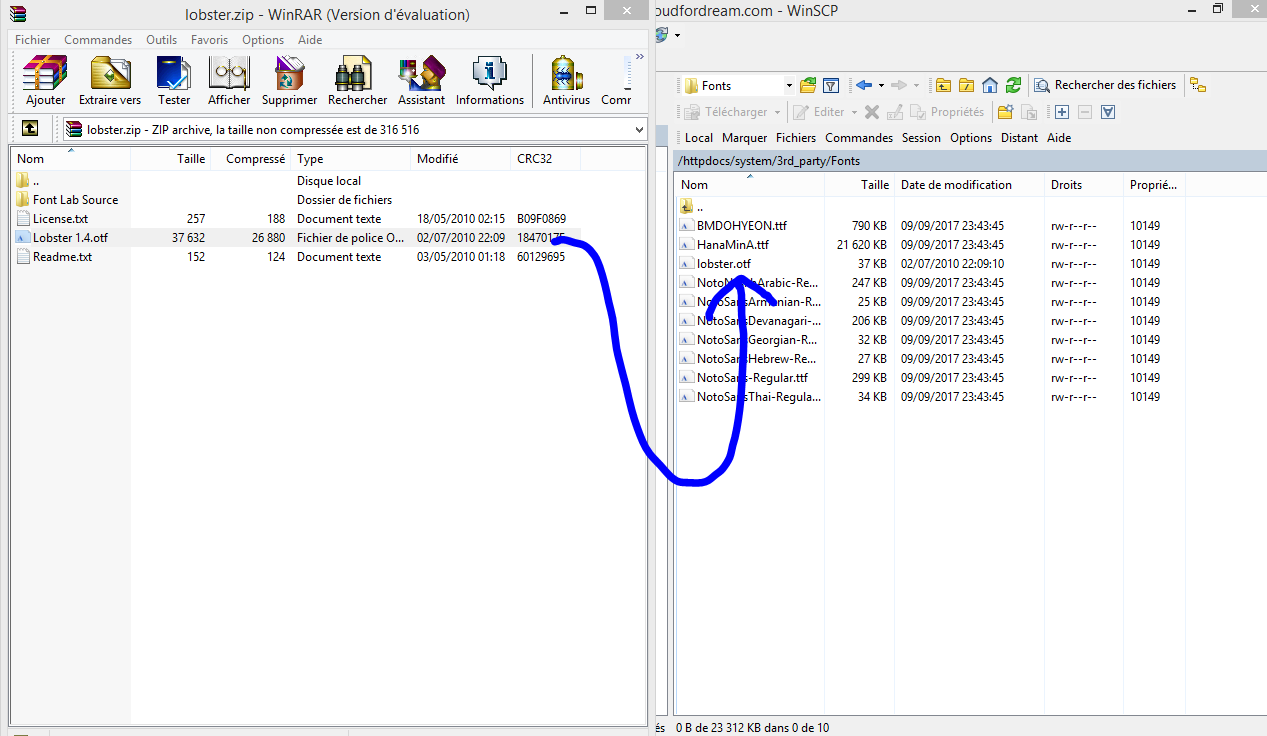This screenshot has width=1267, height=736.
Task: Open the Télécharger dropdown arrow
Action: 776,112
